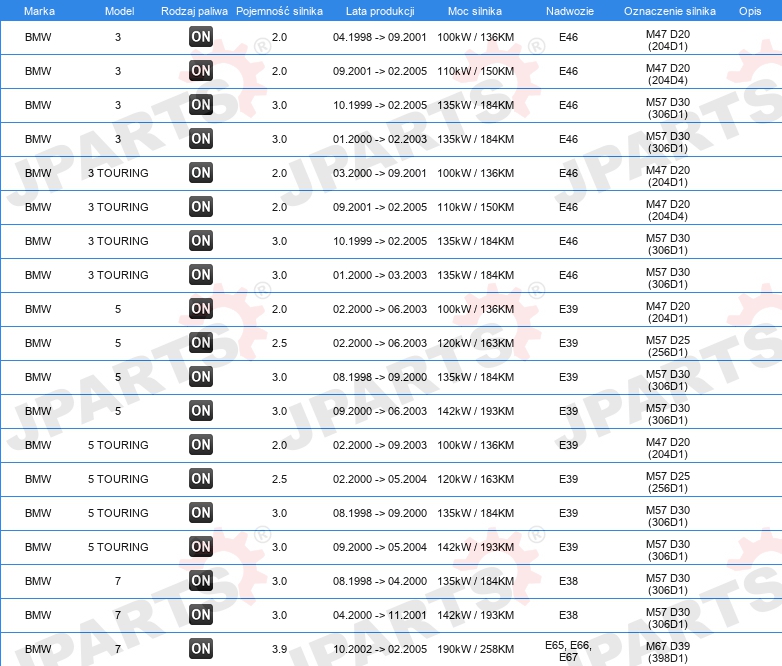
Task: Click the ON diesel icon for BMW 3 136KM
Action: click(x=201, y=36)
